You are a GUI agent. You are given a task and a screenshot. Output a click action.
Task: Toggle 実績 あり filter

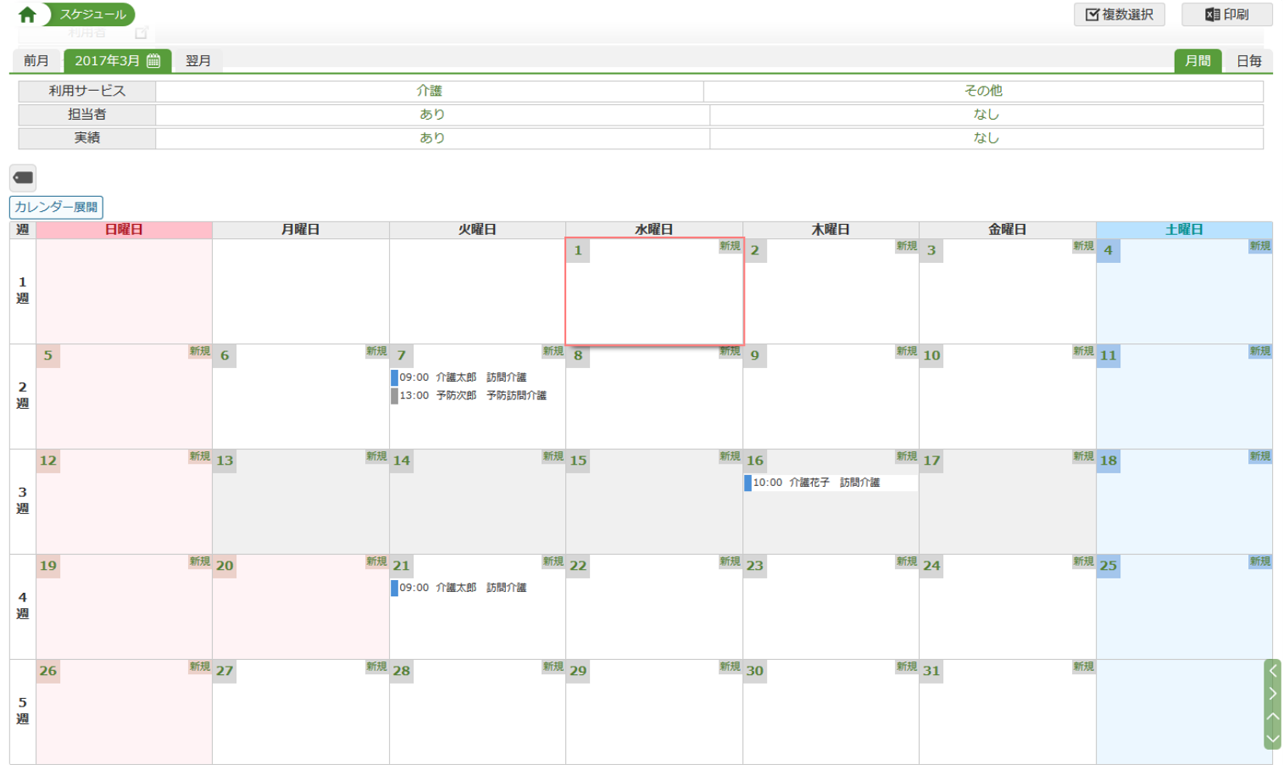click(x=432, y=138)
